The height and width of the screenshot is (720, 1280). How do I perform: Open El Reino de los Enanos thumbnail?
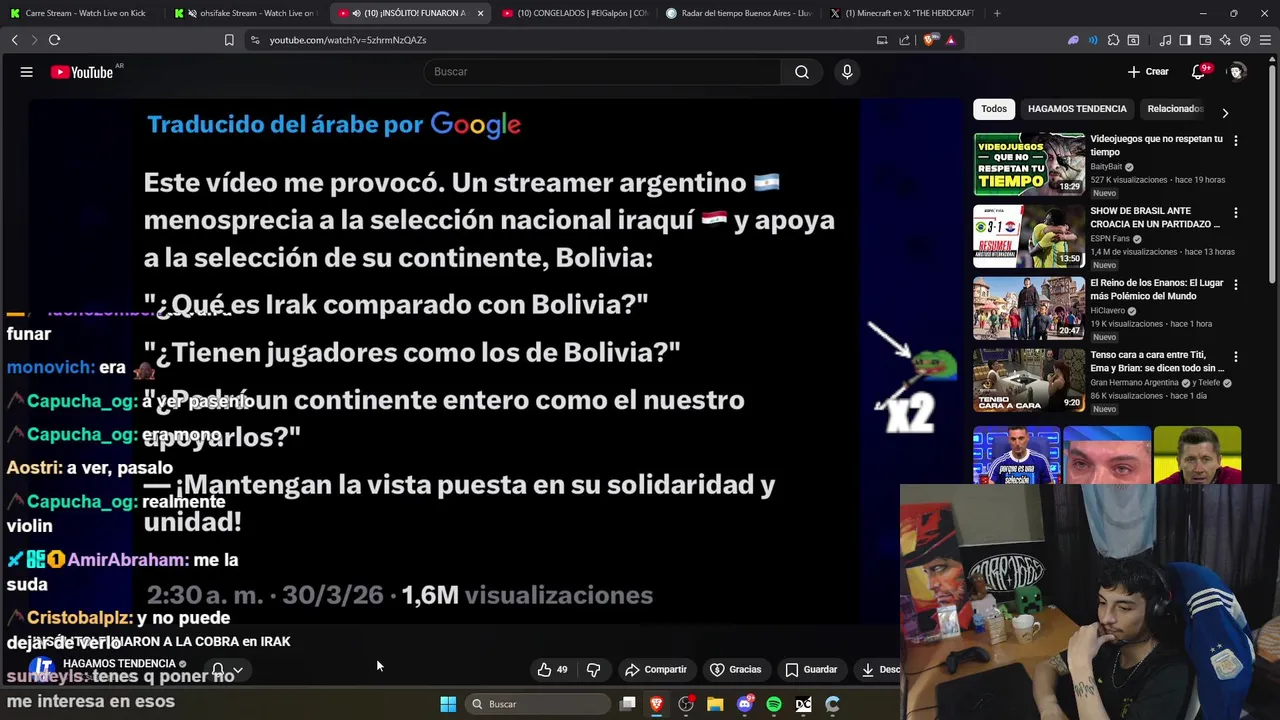coord(1029,308)
